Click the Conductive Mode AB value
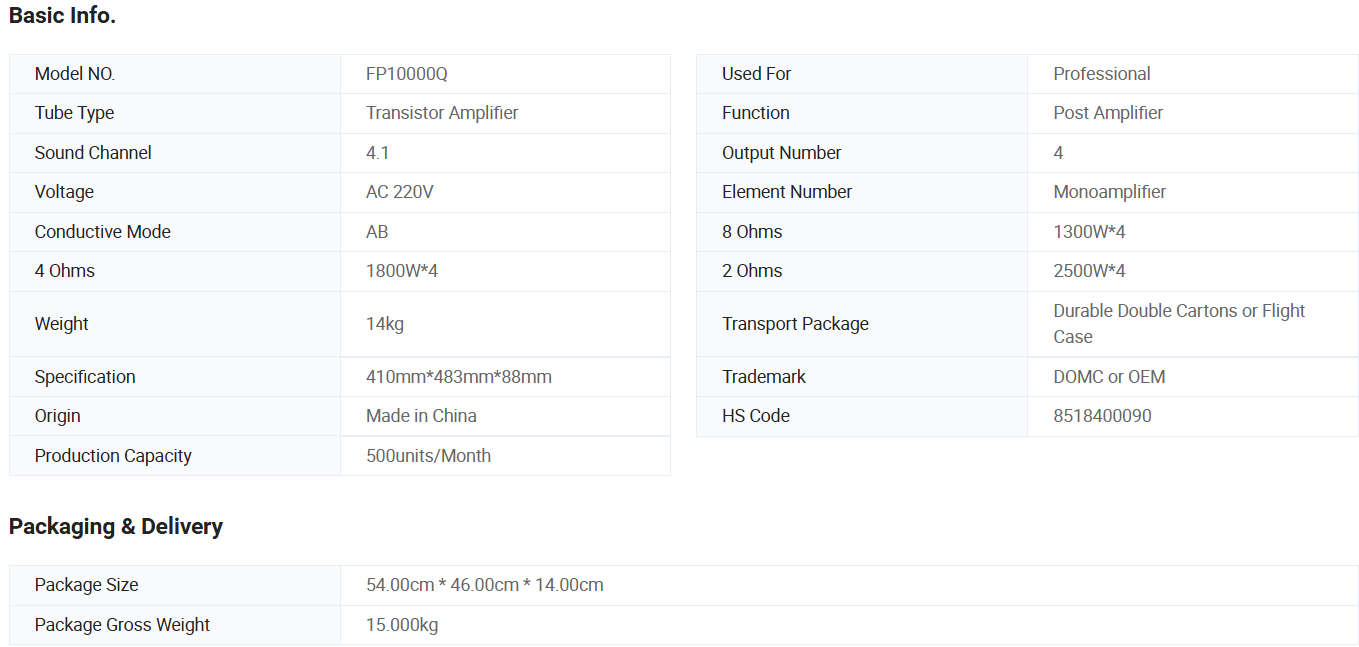The image size is (1359, 647). coord(377,232)
